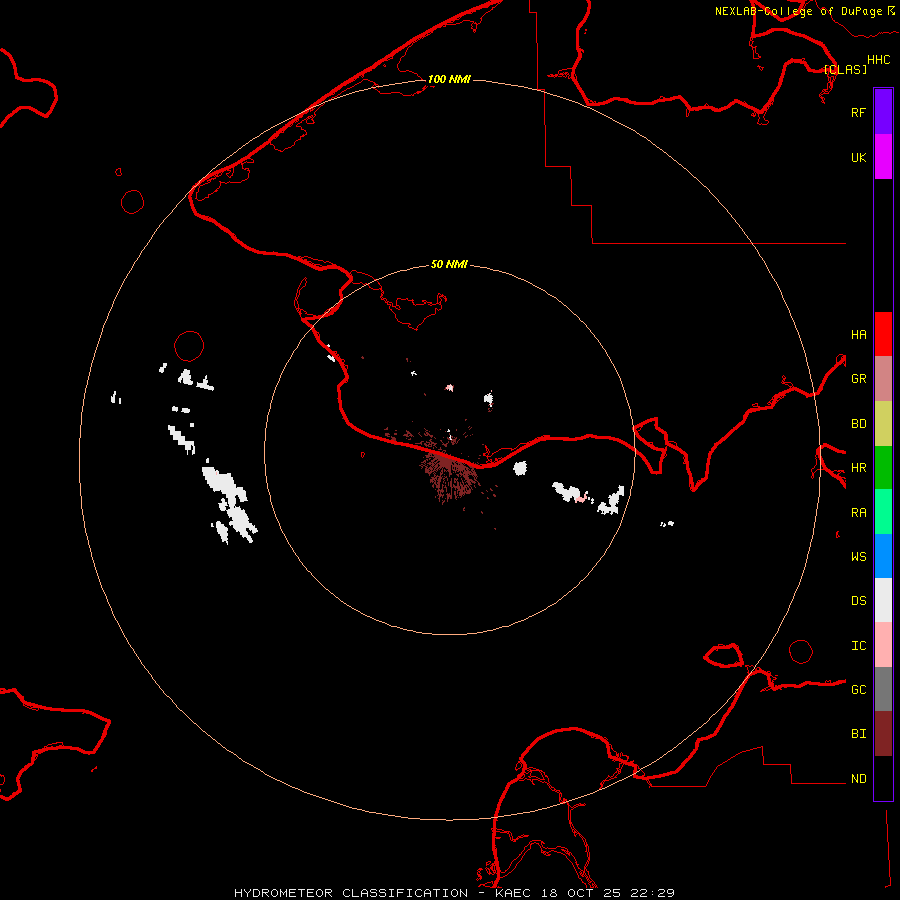
Task: Click the 18 OCT 25 date text
Action: (580, 893)
